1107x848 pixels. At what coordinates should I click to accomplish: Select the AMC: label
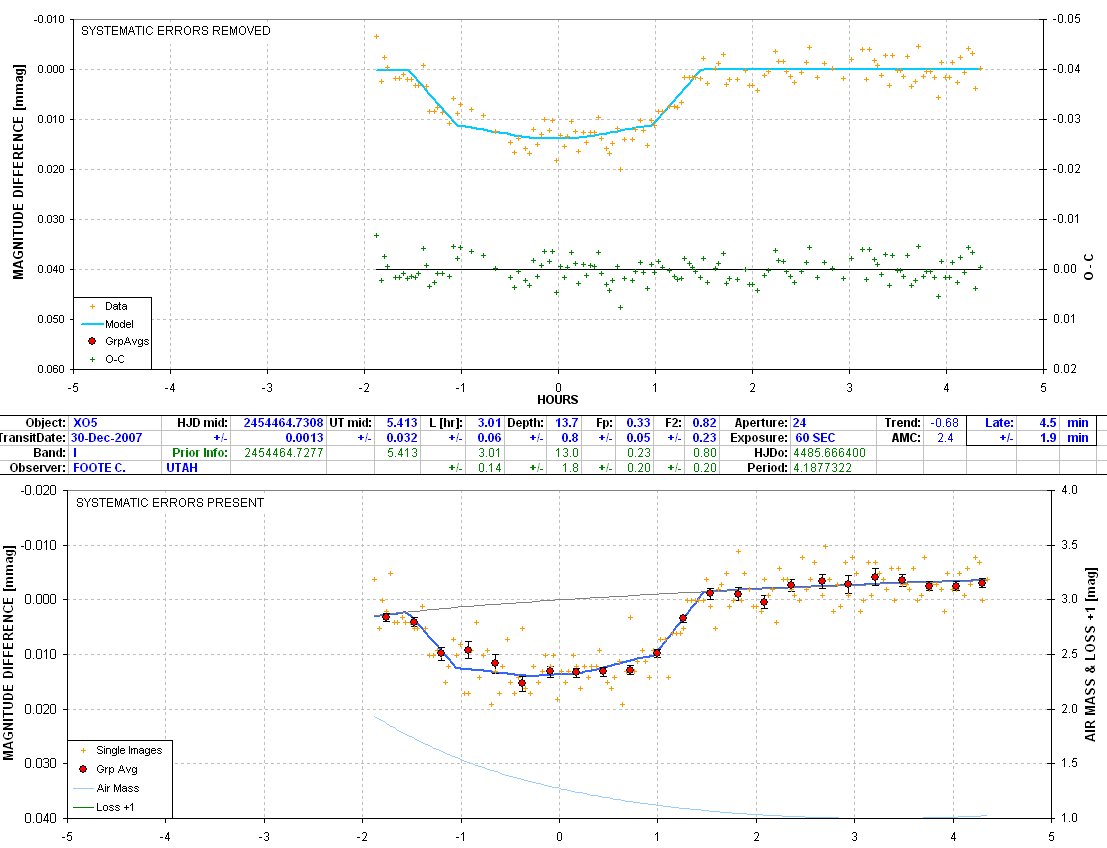[906, 438]
